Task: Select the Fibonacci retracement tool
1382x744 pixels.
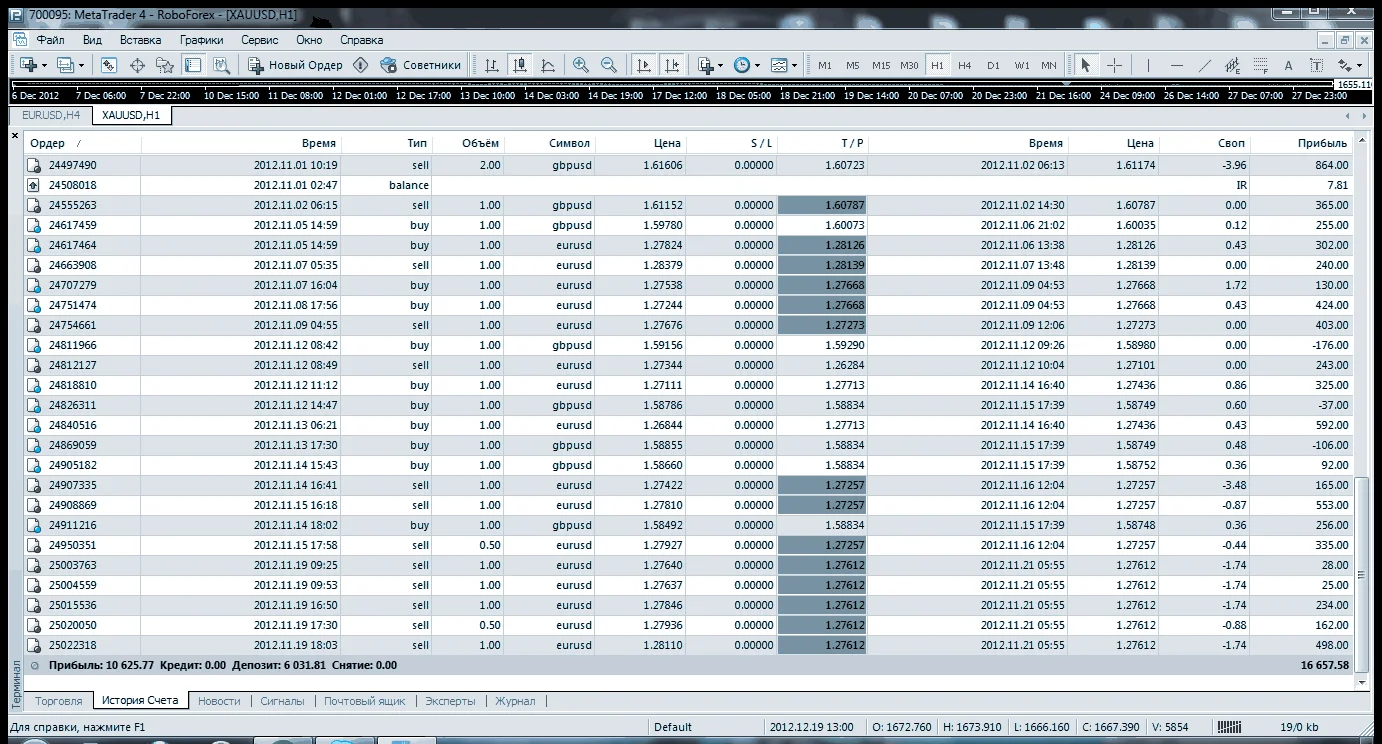Action: (x=1259, y=65)
